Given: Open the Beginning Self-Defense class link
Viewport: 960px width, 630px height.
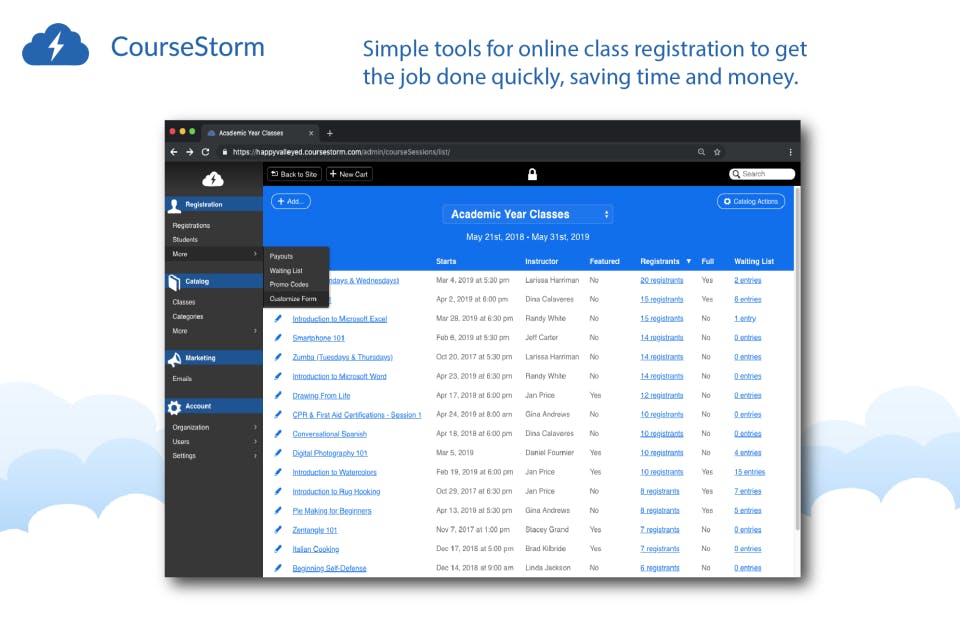Looking at the screenshot, I should tap(329, 568).
